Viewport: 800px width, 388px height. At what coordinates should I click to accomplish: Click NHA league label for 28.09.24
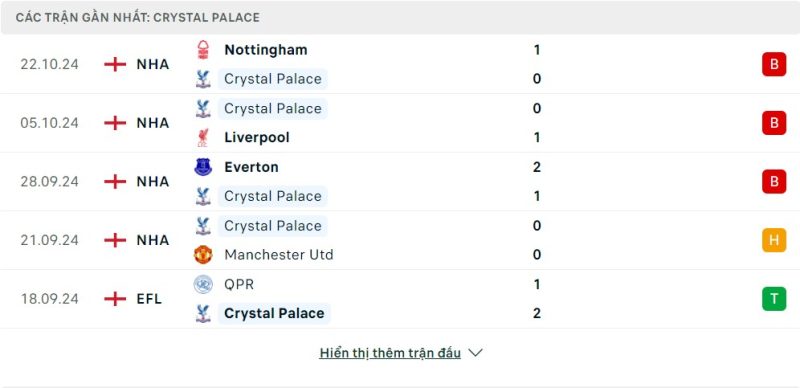(153, 181)
